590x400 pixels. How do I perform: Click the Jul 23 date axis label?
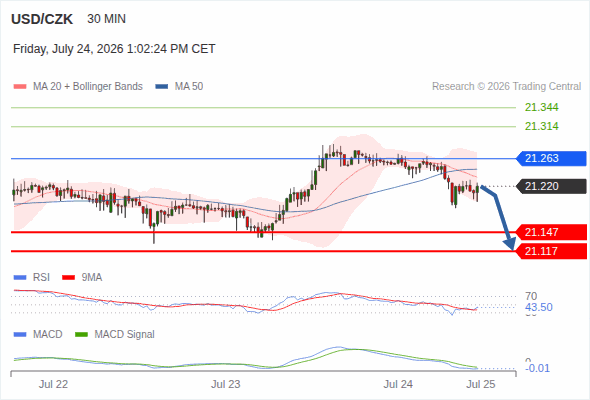click(x=225, y=385)
